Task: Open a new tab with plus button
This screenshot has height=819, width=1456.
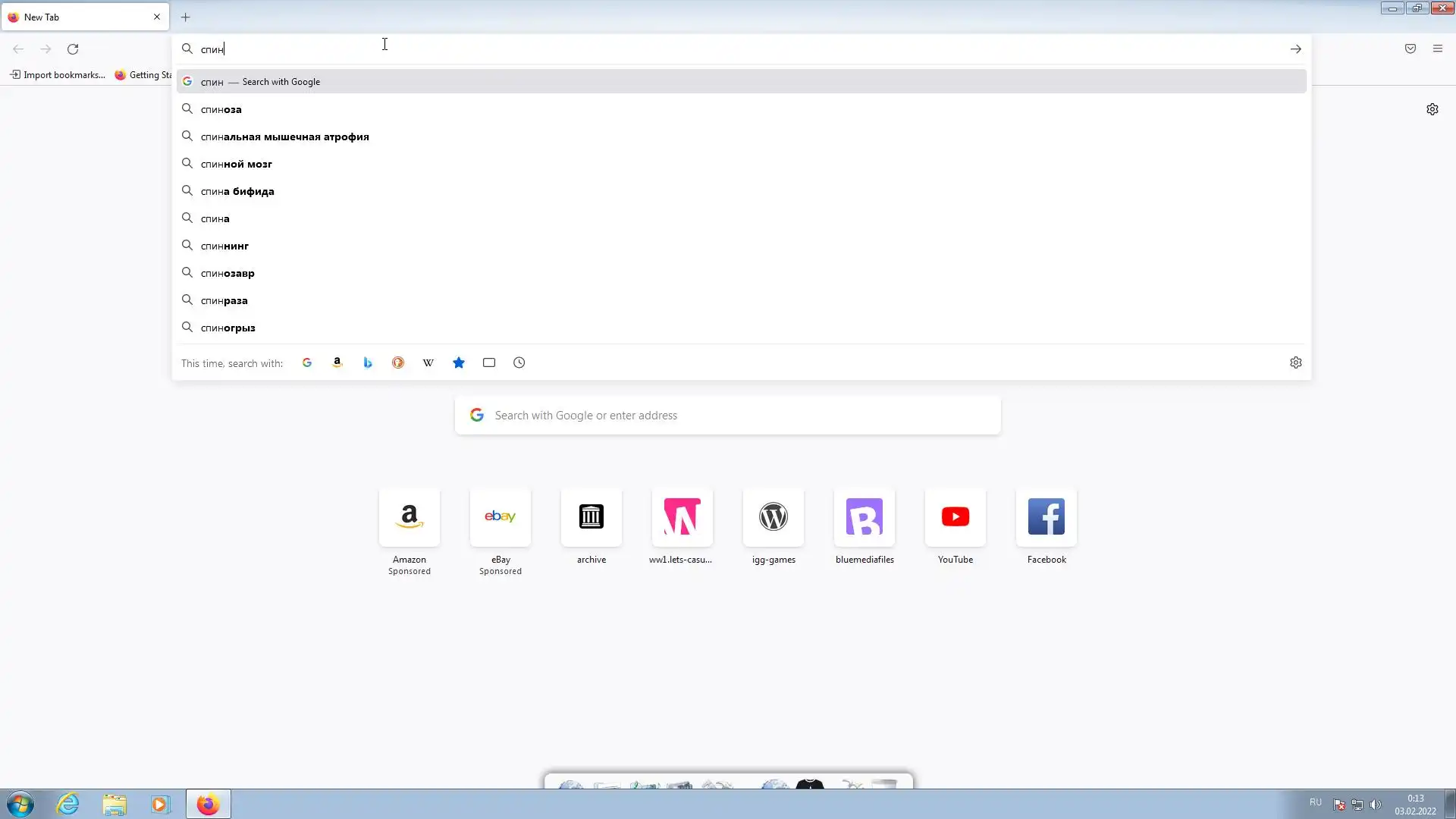Action: (x=186, y=17)
